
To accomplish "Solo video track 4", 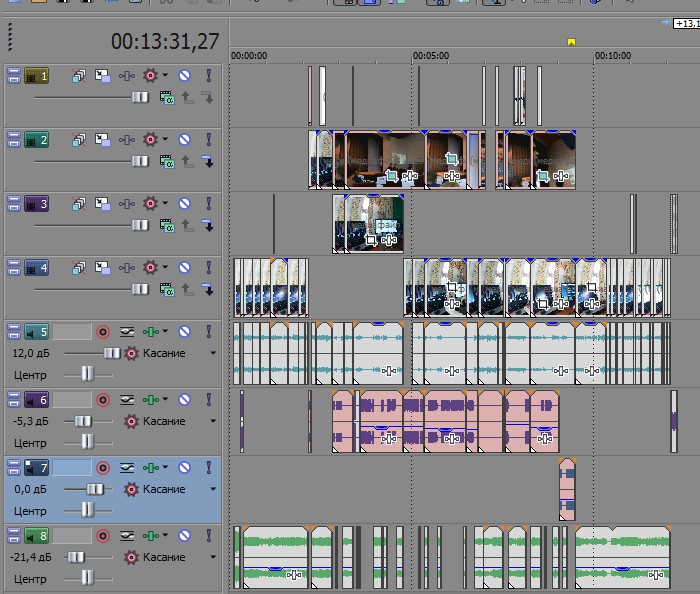I will tap(208, 268).
